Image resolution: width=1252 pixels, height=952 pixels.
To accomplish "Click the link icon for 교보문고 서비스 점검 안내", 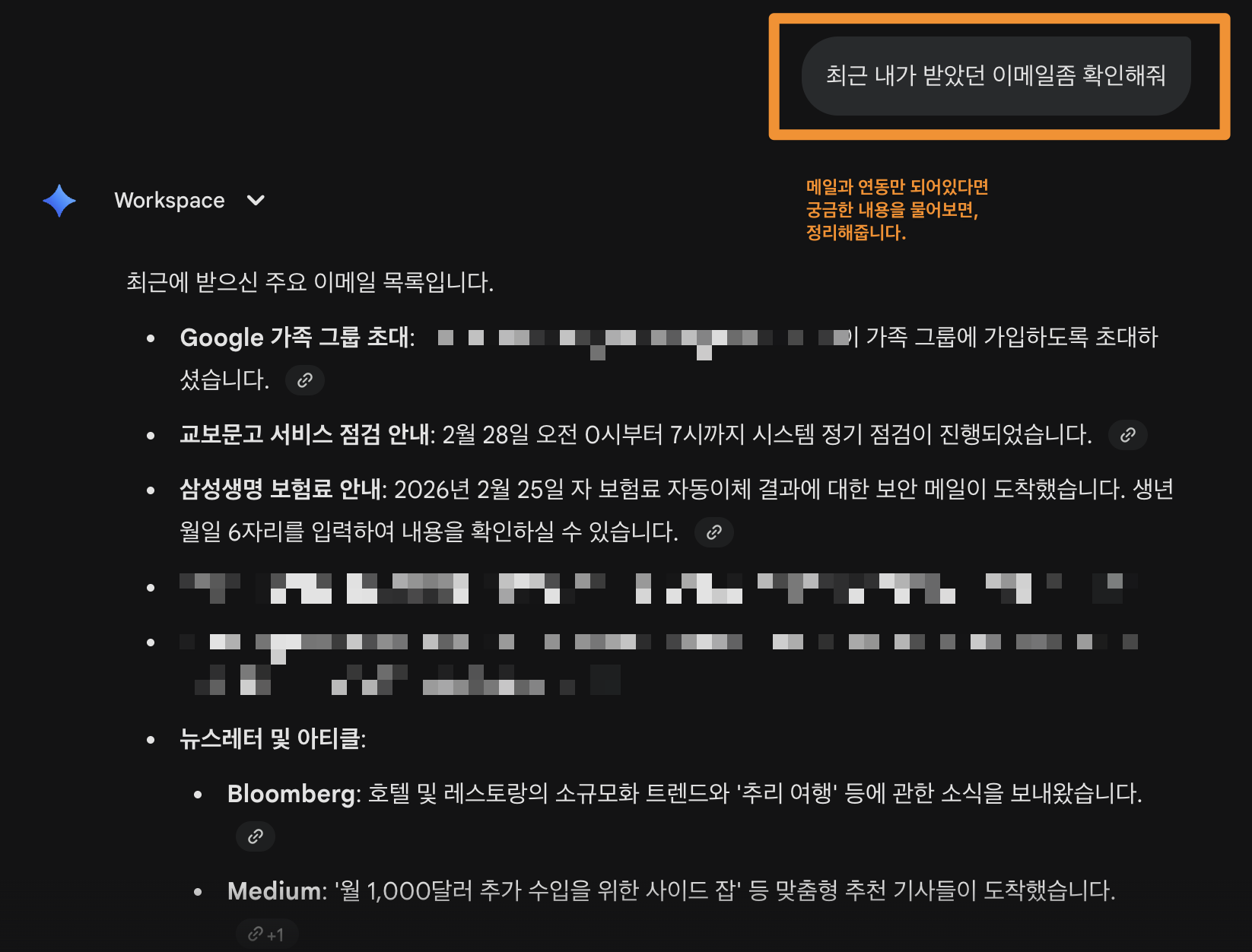I will tap(1128, 434).
